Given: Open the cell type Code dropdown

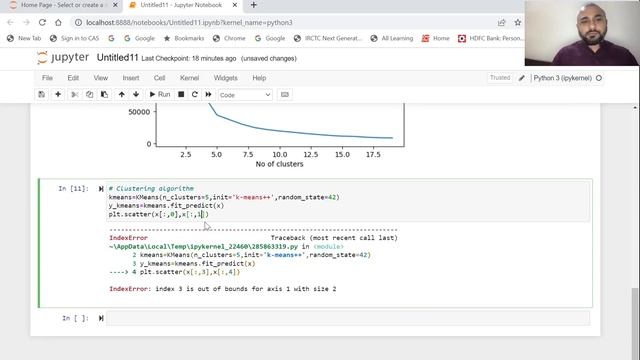Looking at the screenshot, I should point(245,95).
